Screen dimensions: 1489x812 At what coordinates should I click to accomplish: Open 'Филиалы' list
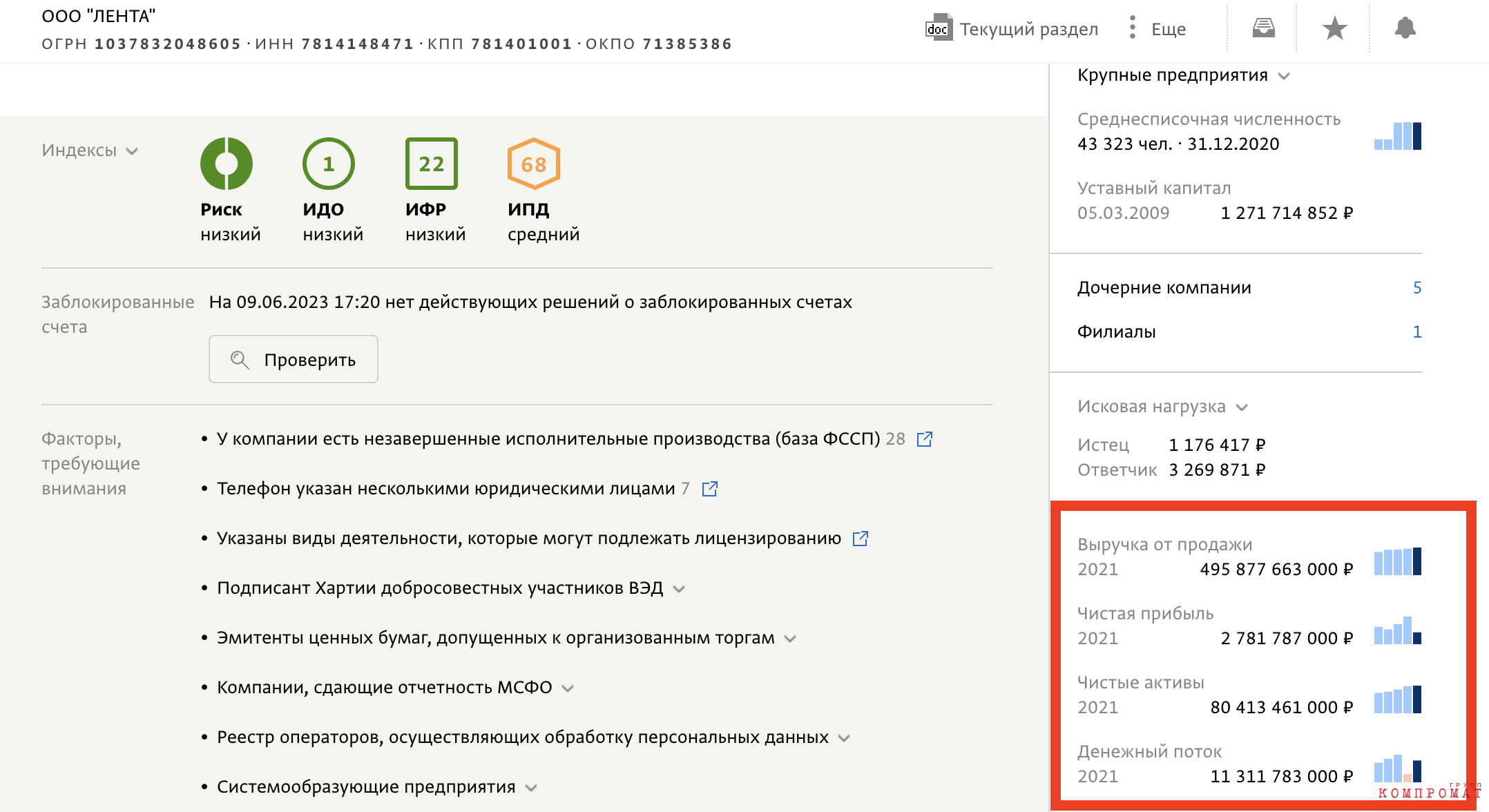tap(1116, 331)
